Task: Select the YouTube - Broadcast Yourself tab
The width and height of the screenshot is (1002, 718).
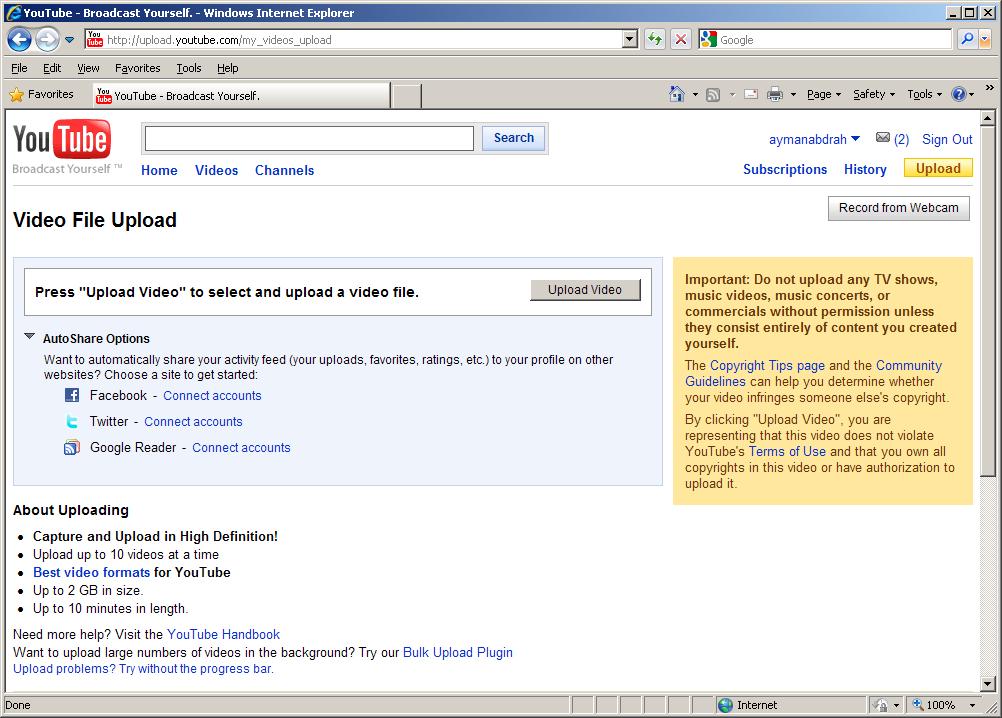Action: 241,96
